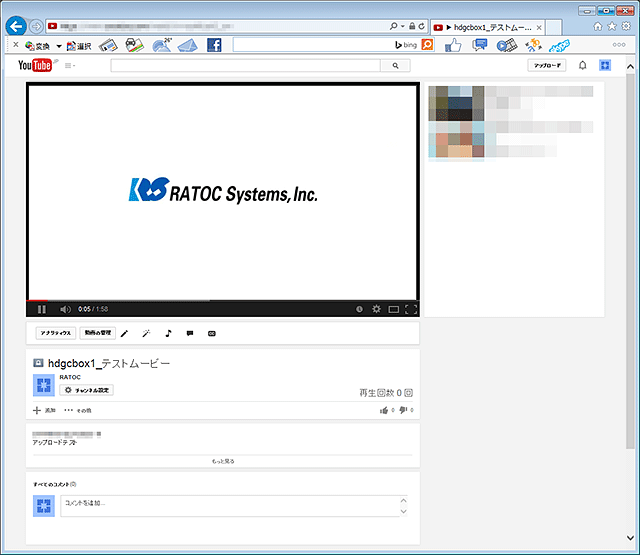Open the dropdown arrow next to 変換

coord(59,46)
